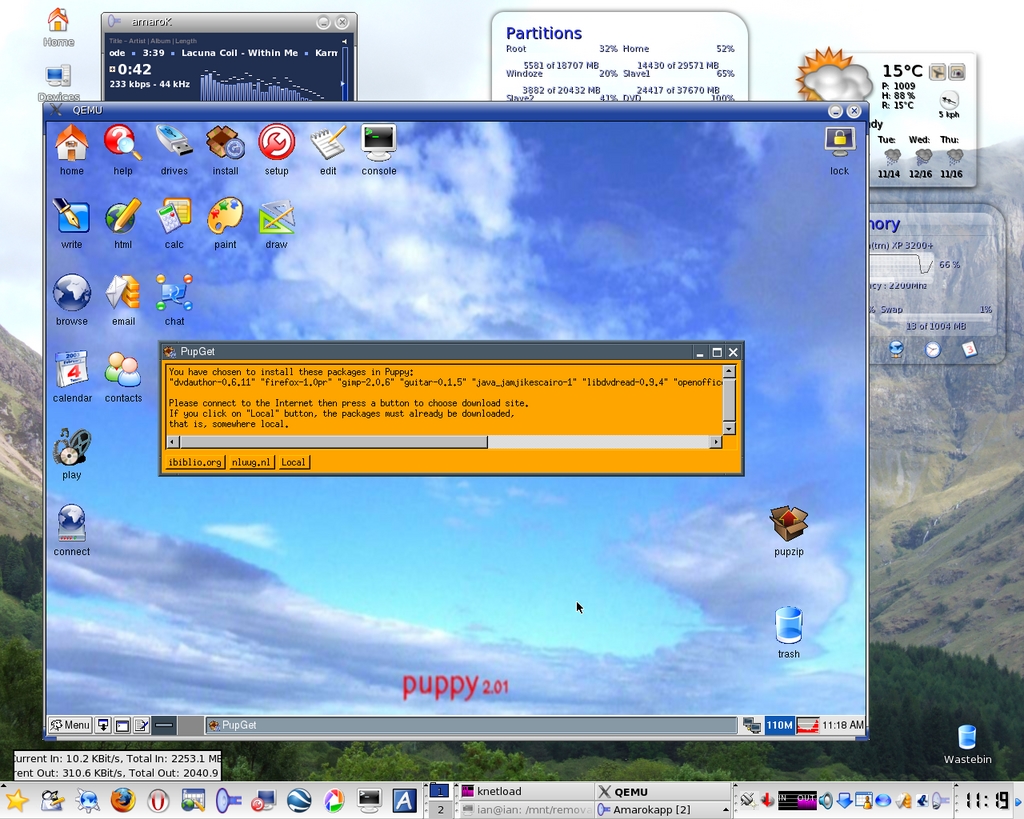Click the red down-arrow tray icon
Screen dimensions: 1024x819
click(x=767, y=800)
